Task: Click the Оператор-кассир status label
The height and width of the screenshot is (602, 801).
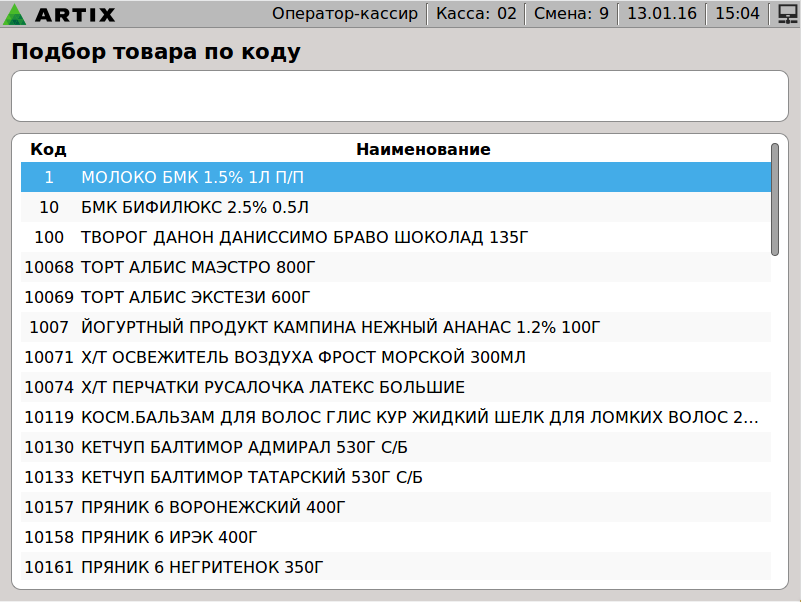Action: pos(348,14)
